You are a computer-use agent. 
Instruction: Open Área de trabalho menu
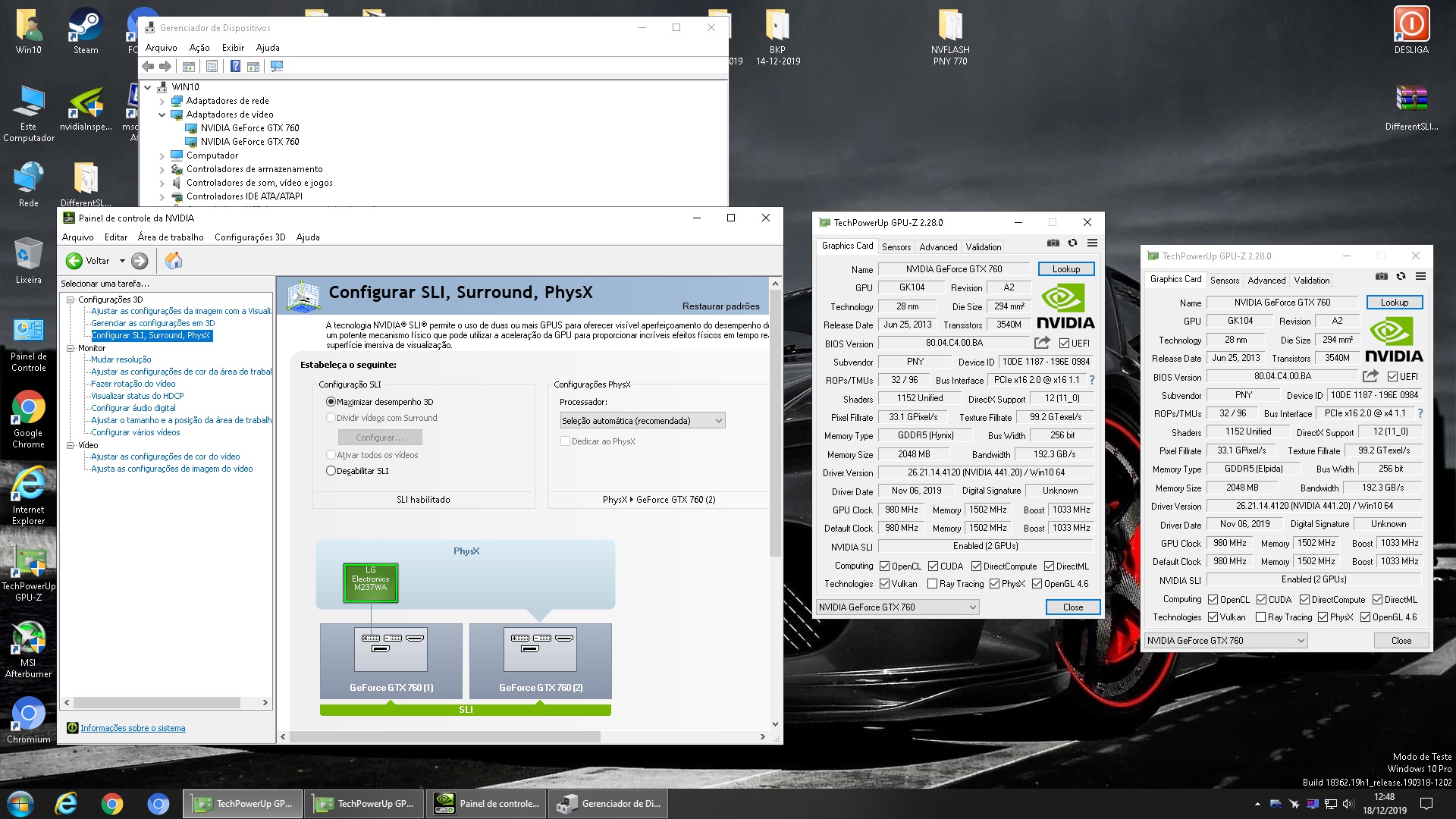click(171, 237)
